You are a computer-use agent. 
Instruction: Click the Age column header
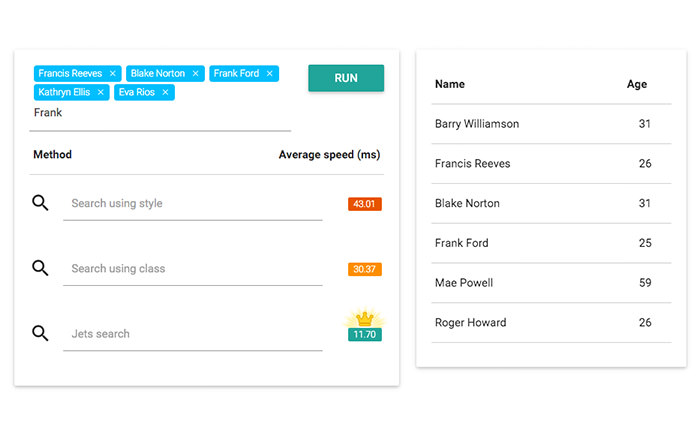(x=637, y=84)
